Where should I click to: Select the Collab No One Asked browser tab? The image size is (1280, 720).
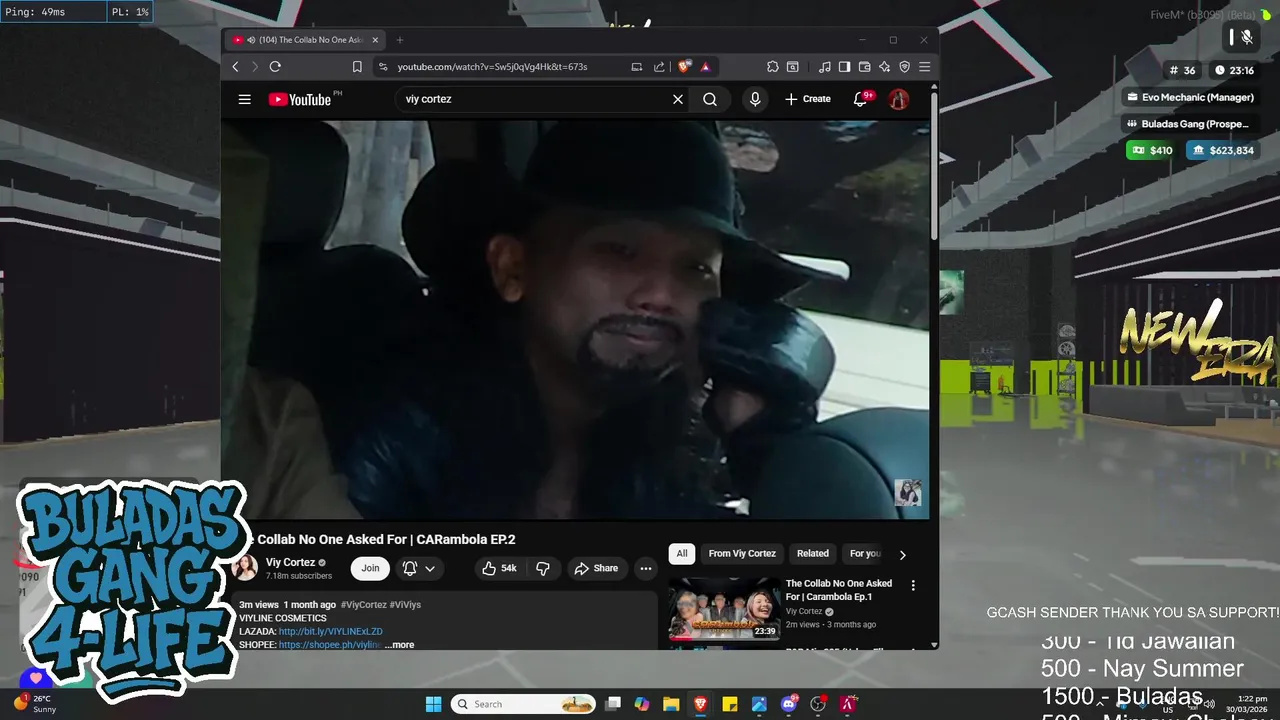pyautogui.click(x=305, y=40)
